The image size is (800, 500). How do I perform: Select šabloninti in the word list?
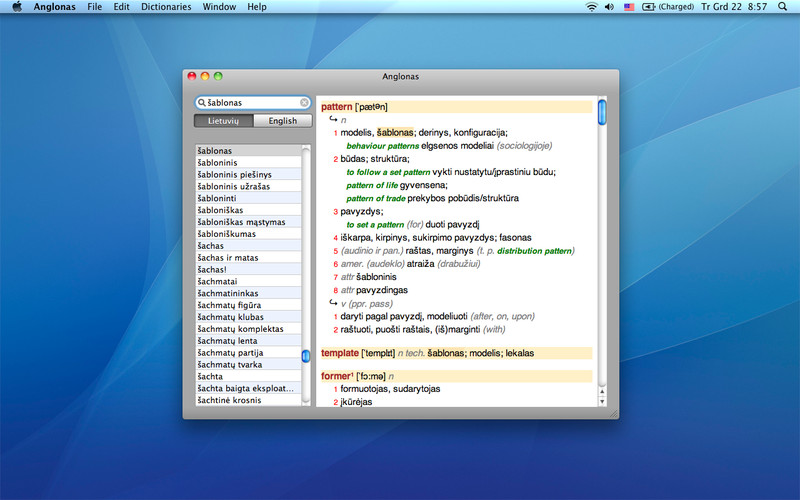pyautogui.click(x=248, y=198)
